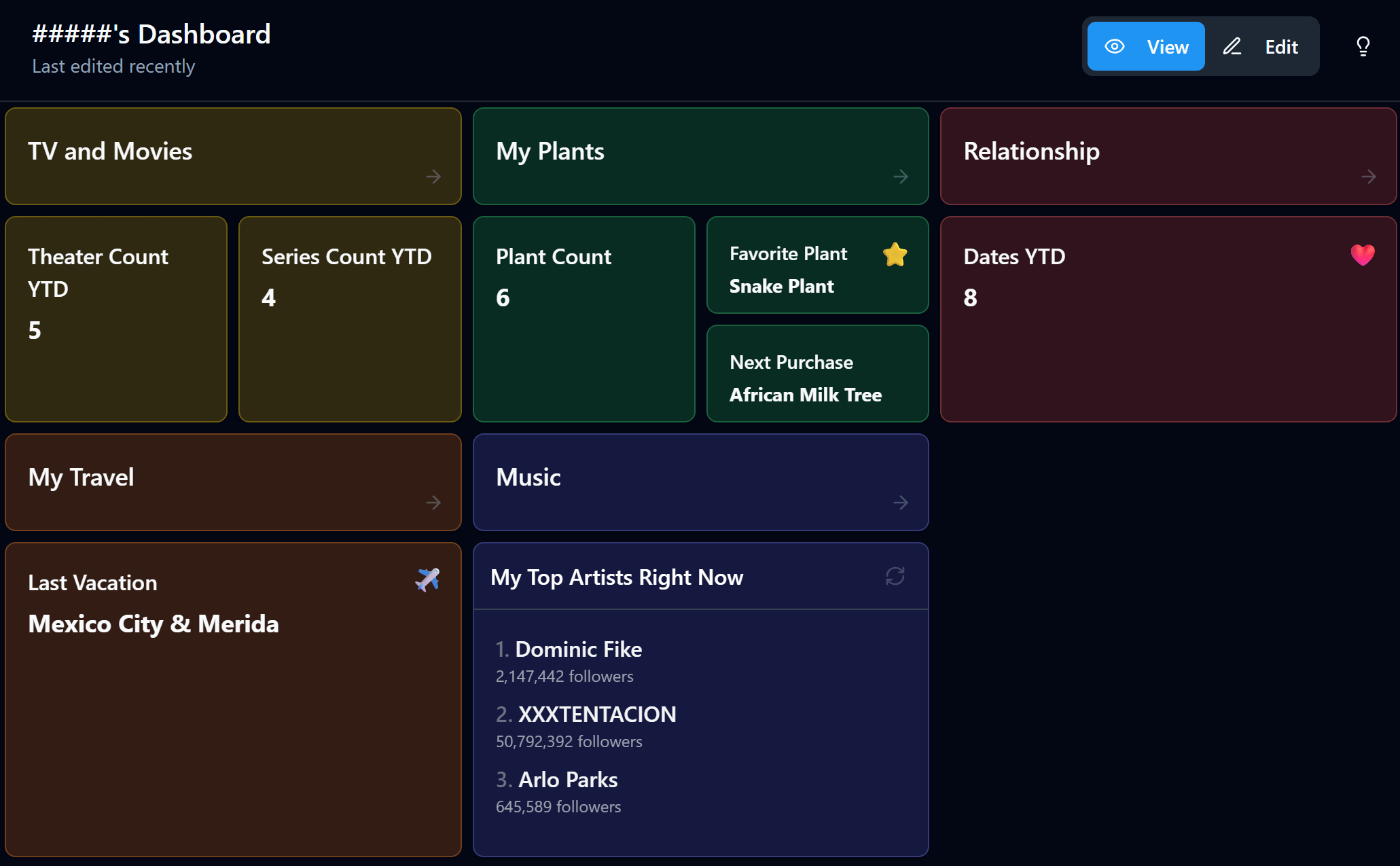Switch dashboard to View mode
Screen dimensions: 1400x866
click(1146, 46)
